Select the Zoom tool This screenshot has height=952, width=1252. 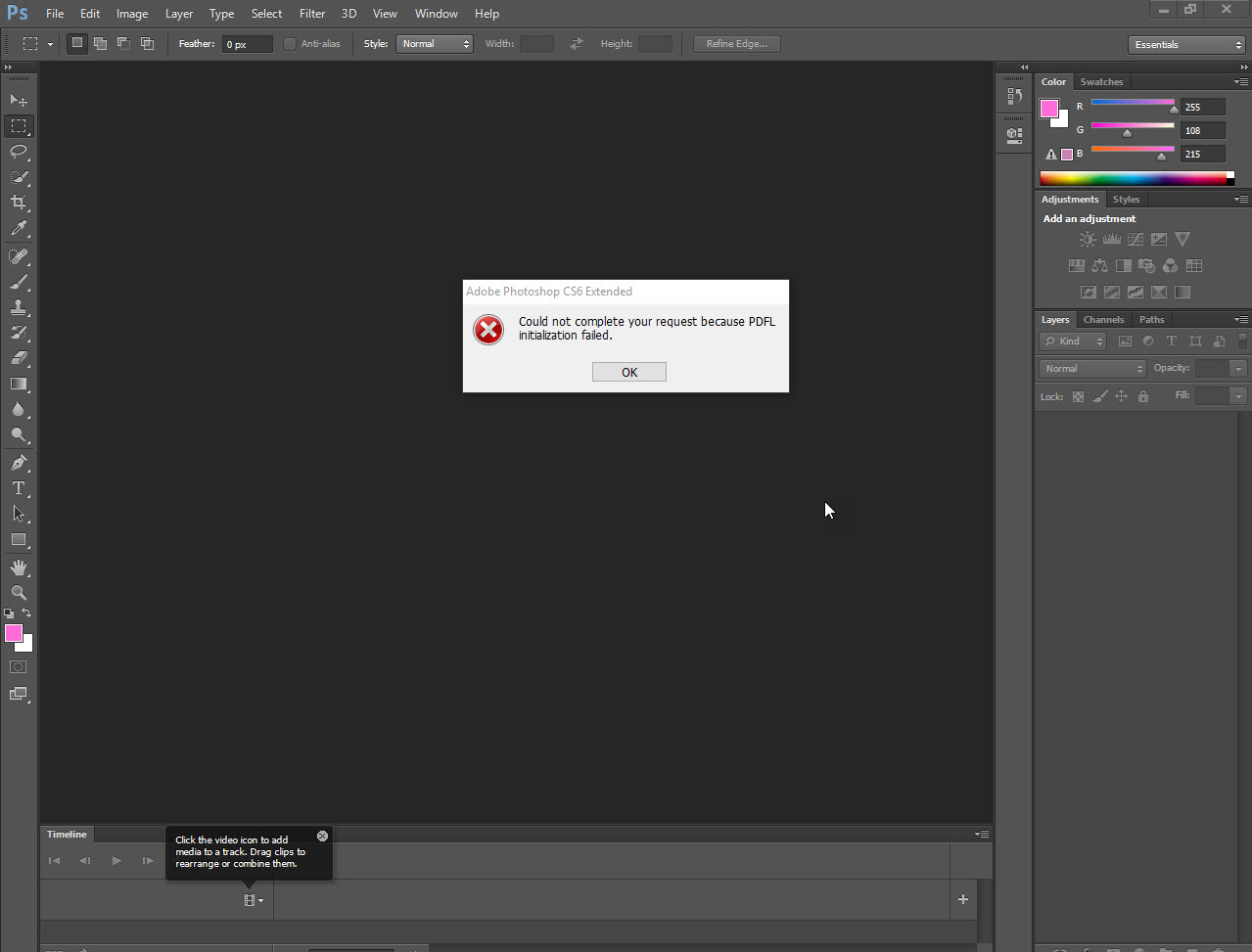[x=18, y=593]
